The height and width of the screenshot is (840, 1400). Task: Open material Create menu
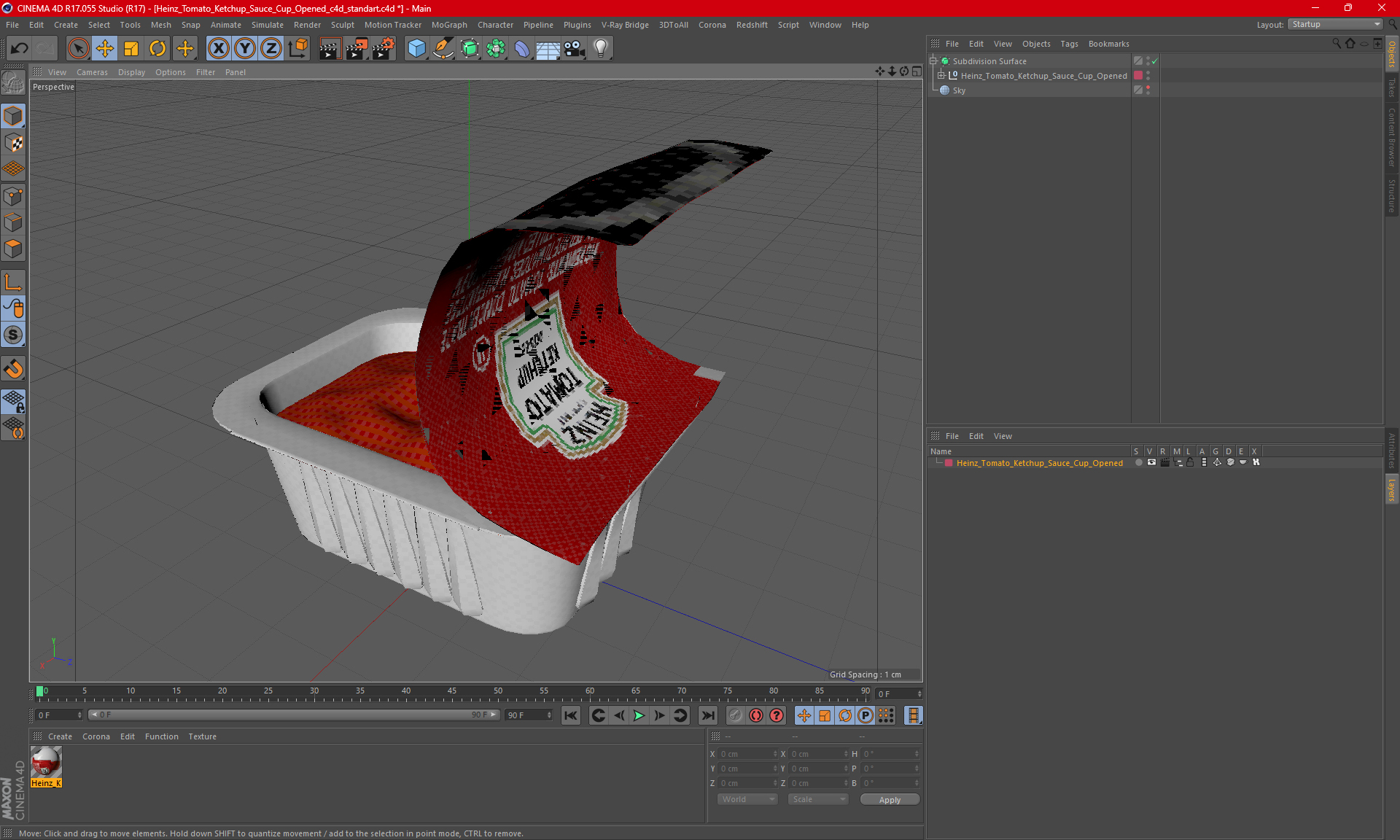(60, 736)
